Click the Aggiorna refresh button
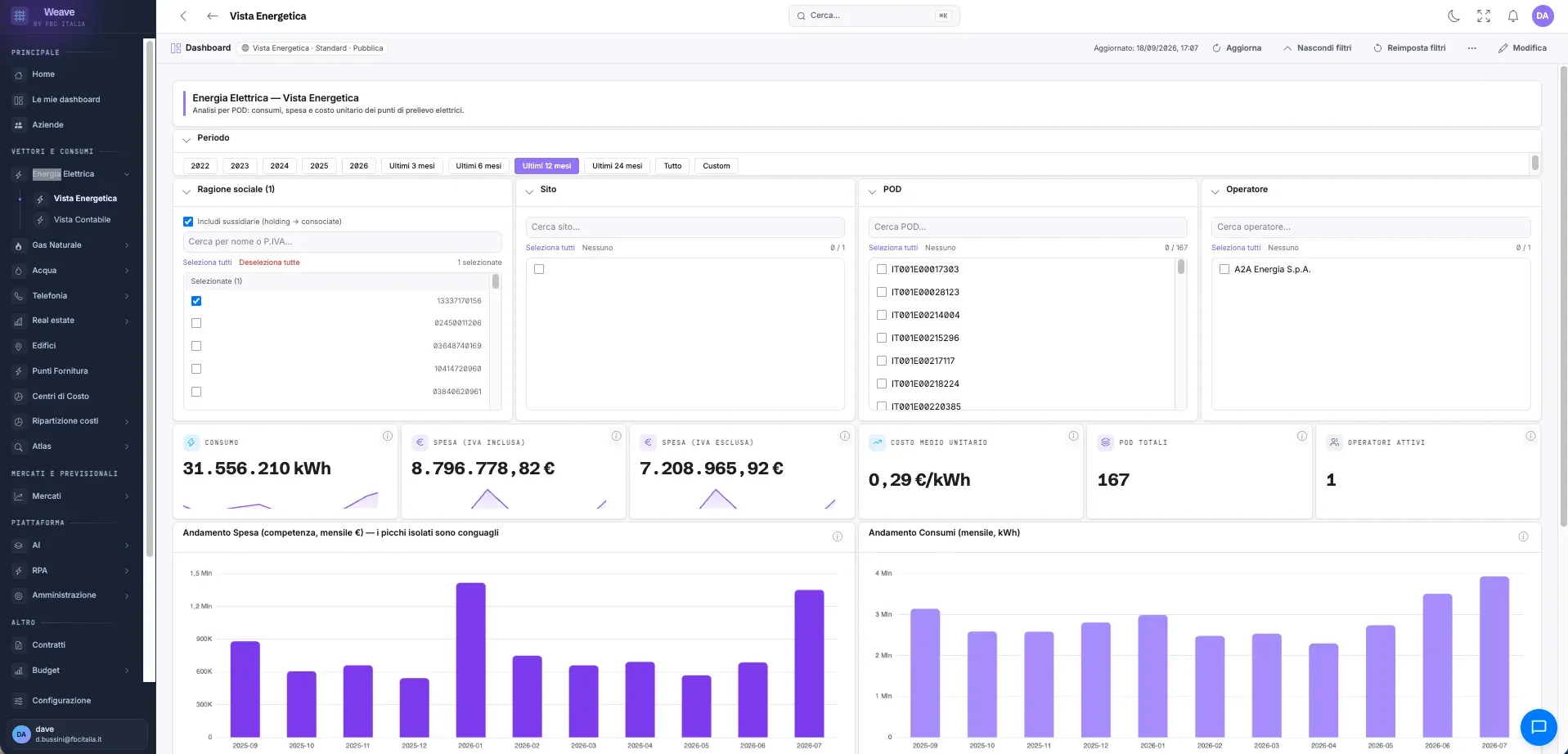 click(x=1237, y=48)
